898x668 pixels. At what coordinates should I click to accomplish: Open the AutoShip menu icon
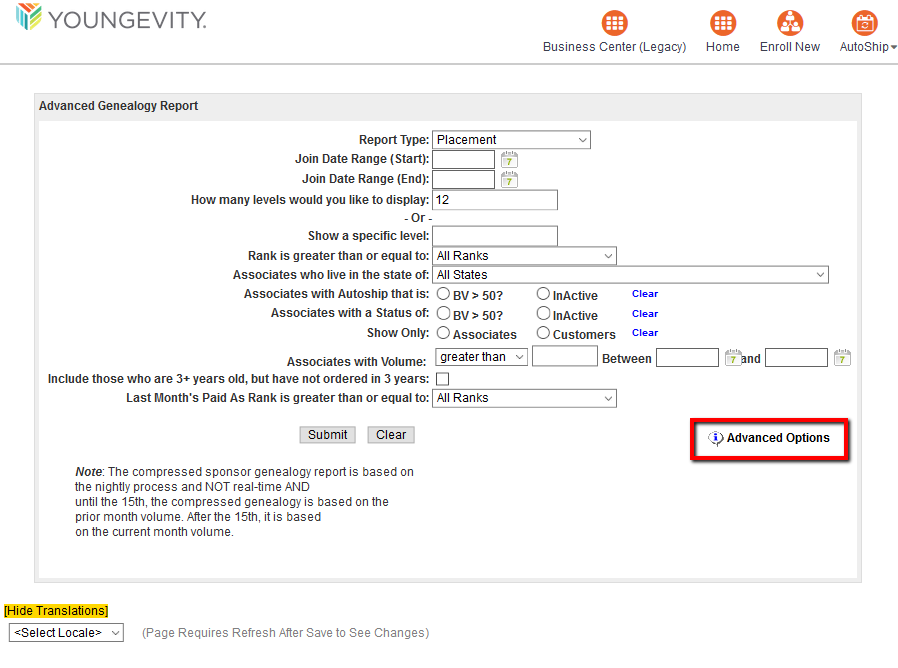(x=865, y=24)
